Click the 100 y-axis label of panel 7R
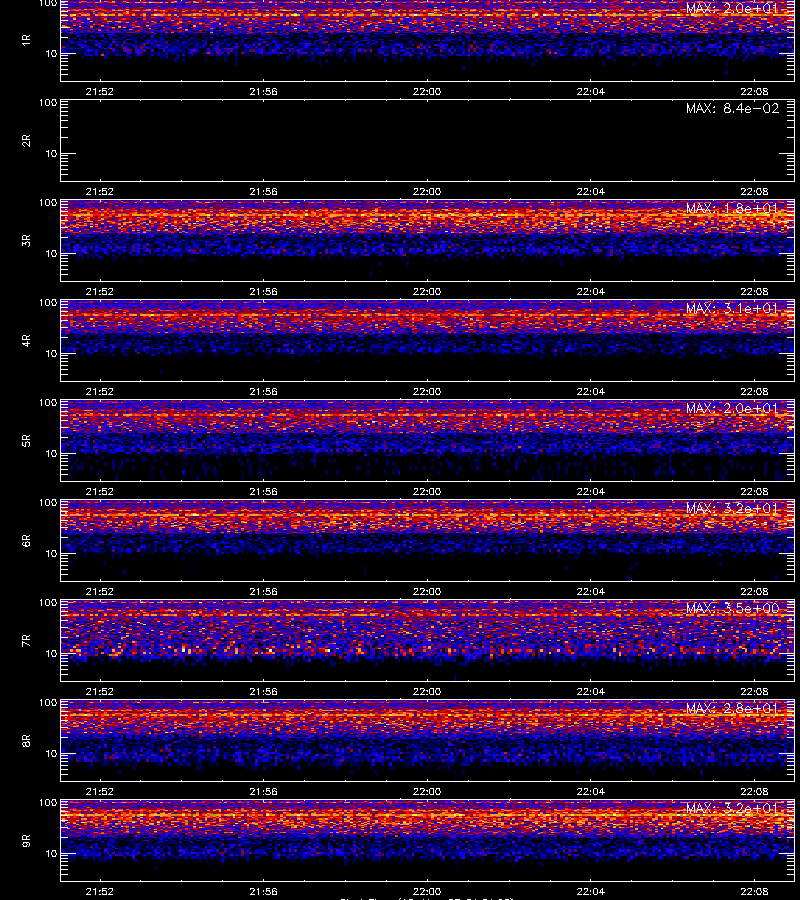Screen dimensions: 800x900 48,603
